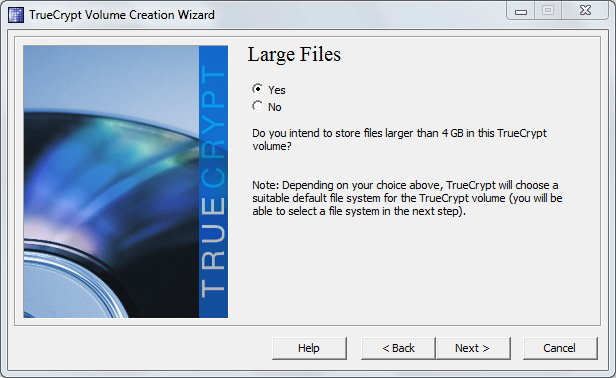Close the TrueCrypt wizard window

point(585,10)
